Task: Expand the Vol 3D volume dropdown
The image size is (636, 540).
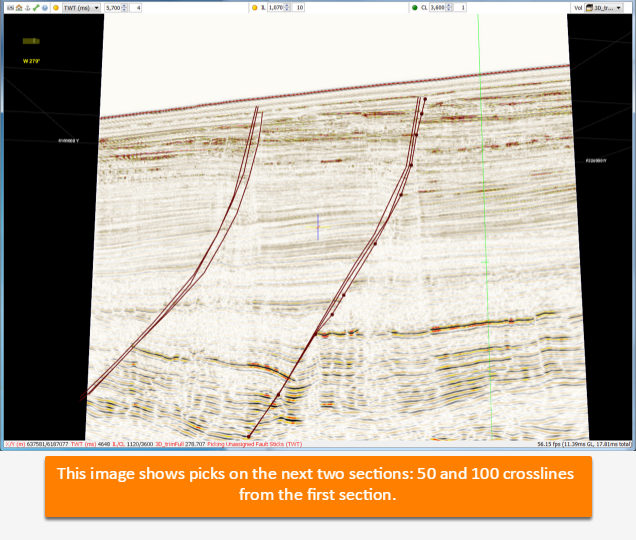Action: point(604,8)
